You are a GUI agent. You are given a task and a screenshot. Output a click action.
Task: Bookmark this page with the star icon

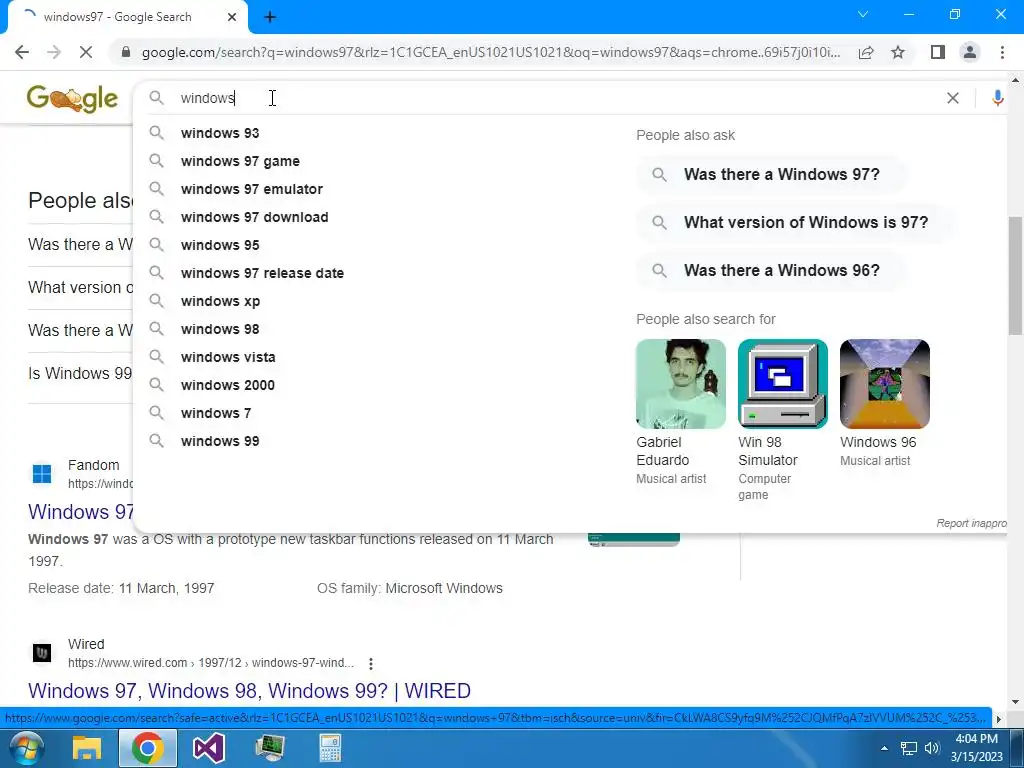pos(898,52)
